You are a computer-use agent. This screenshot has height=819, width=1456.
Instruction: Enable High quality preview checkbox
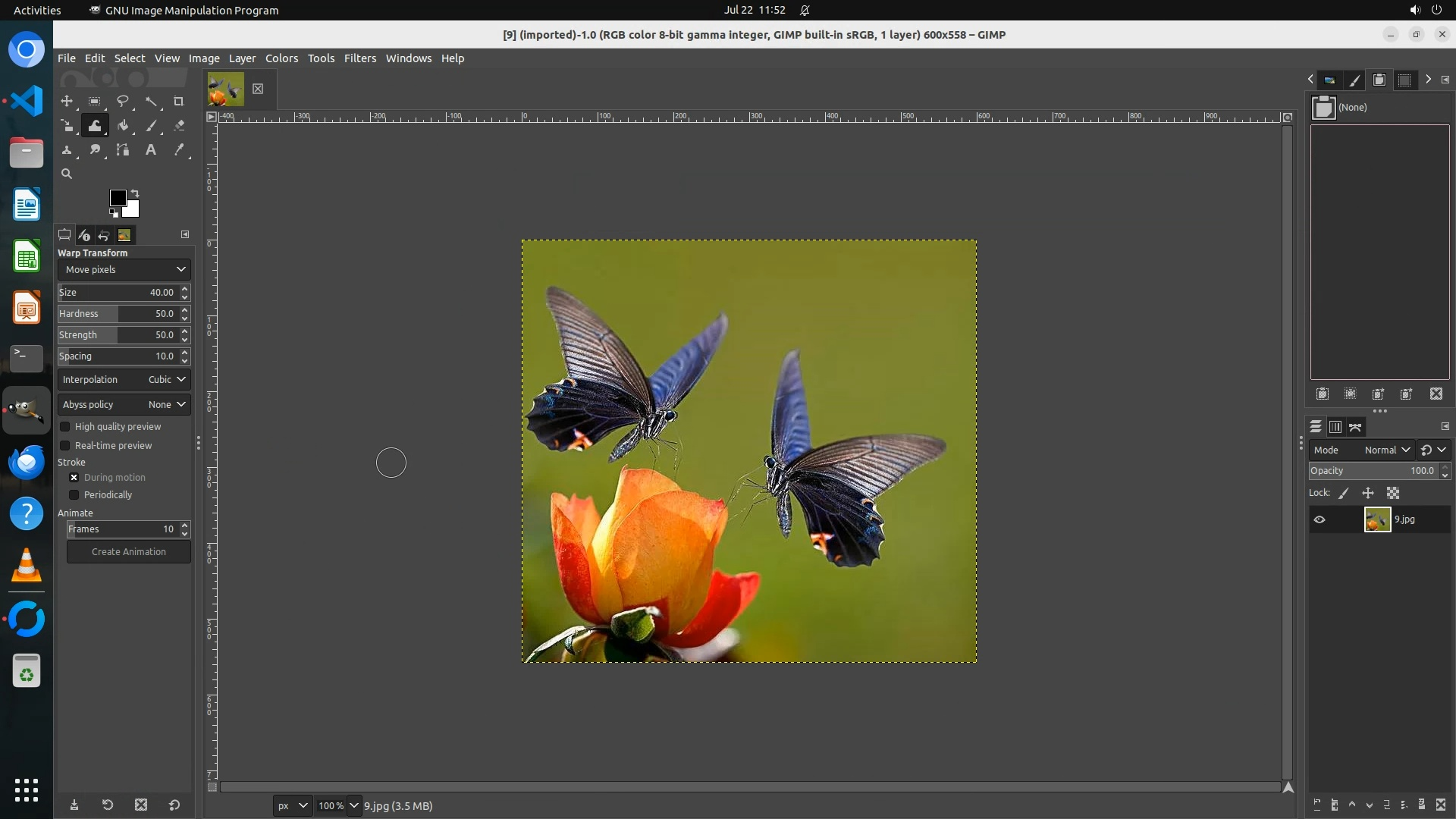[x=65, y=427]
